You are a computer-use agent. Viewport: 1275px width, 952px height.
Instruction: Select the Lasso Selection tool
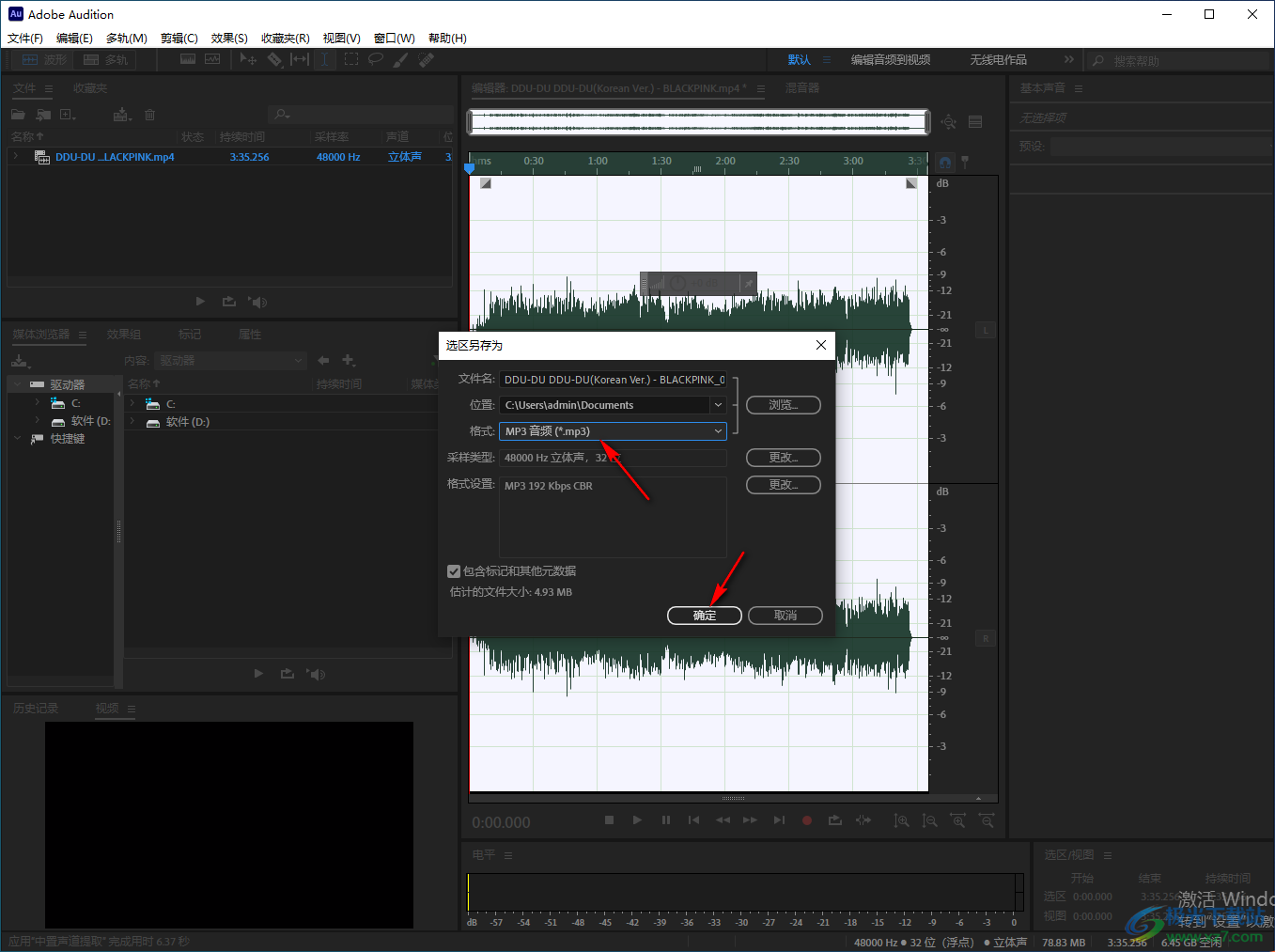pyautogui.click(x=376, y=59)
